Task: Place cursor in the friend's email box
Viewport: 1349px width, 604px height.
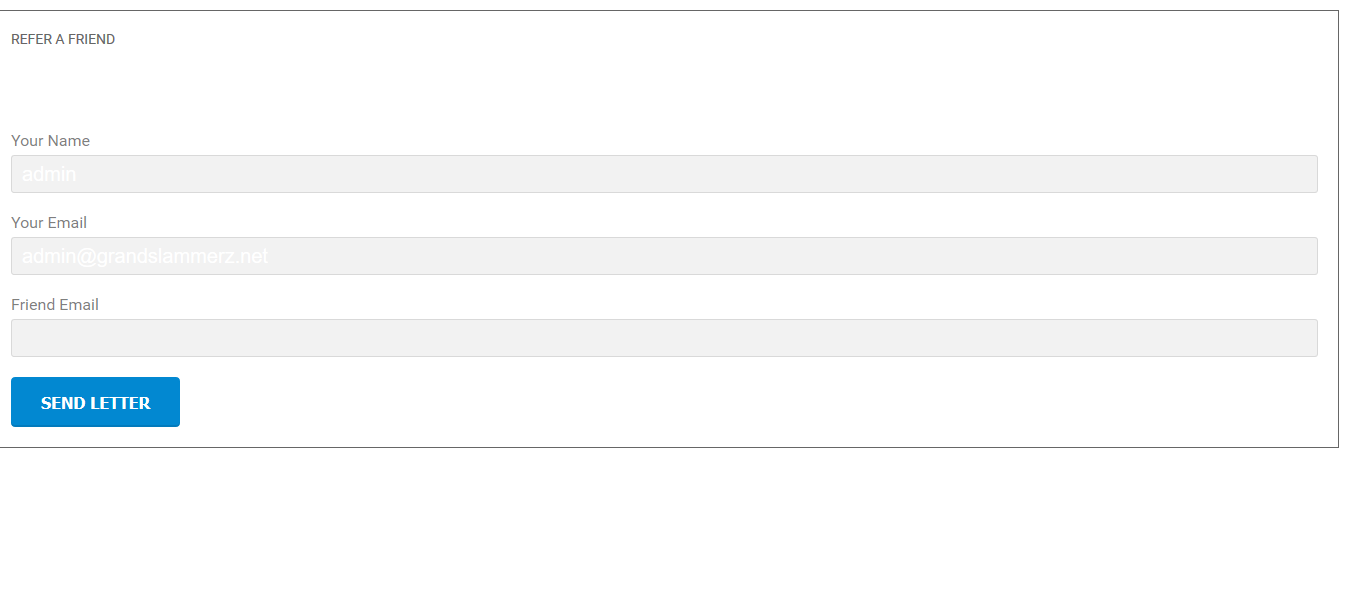Action: (663, 338)
